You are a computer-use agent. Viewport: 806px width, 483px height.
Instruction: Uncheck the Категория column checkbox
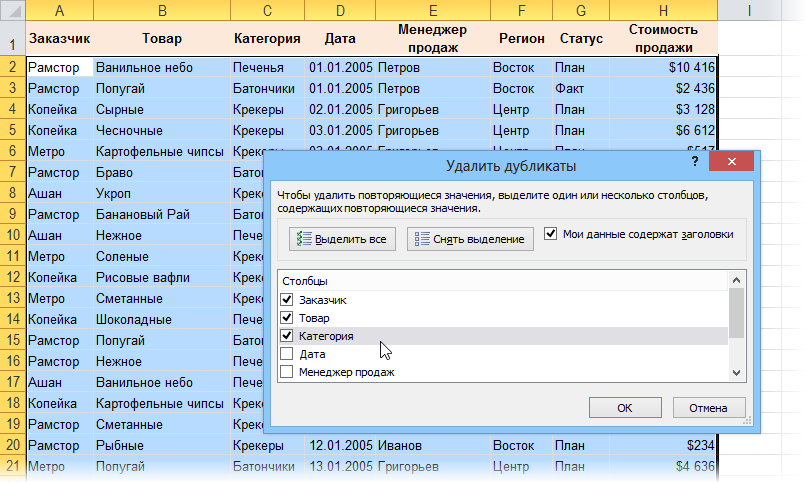coord(288,336)
